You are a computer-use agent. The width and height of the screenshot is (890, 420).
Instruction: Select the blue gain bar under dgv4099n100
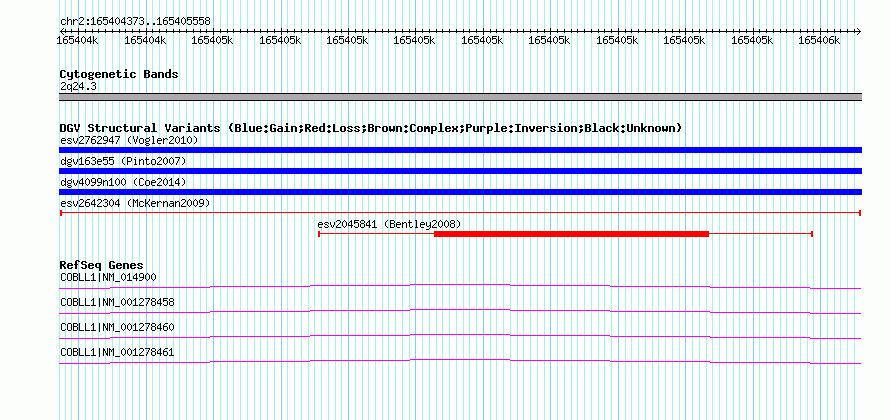click(x=460, y=192)
